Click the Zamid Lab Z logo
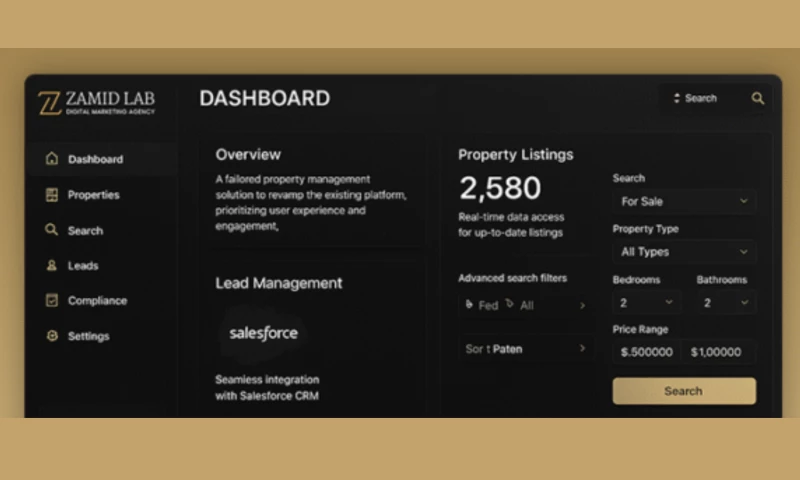Screen dimensions: 800x480 pos(49,104)
